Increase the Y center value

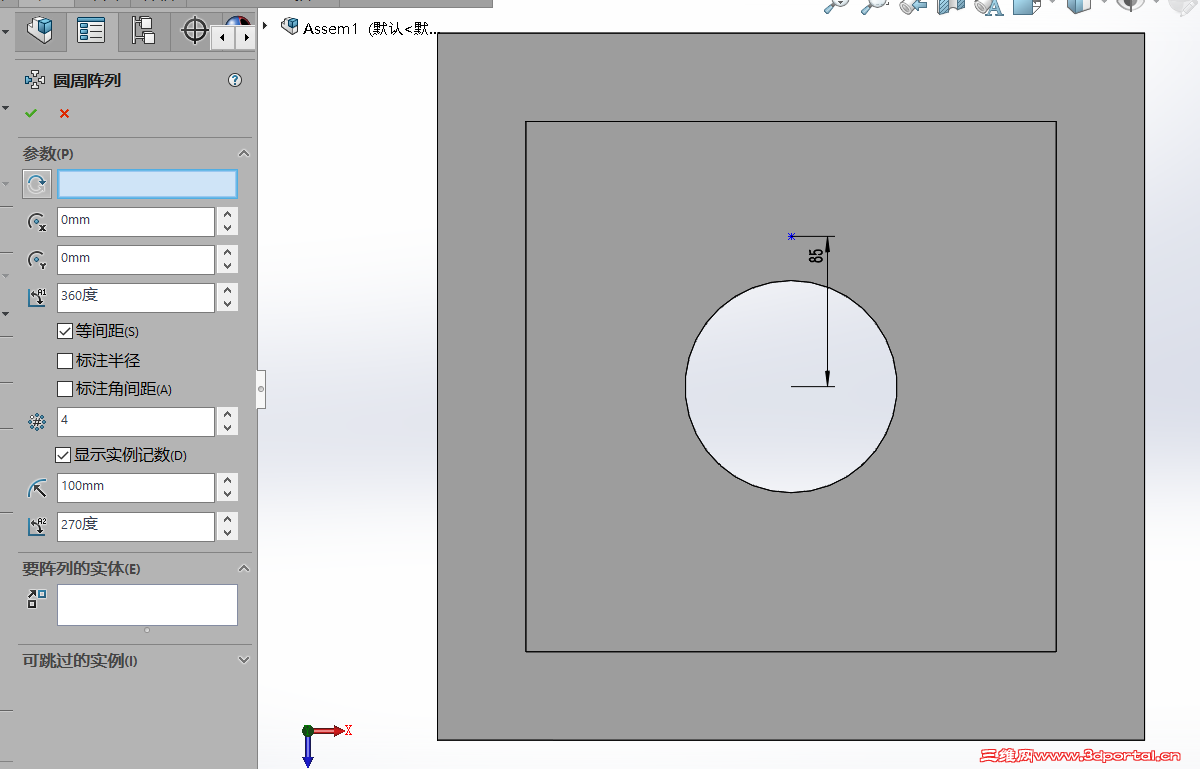point(228,253)
